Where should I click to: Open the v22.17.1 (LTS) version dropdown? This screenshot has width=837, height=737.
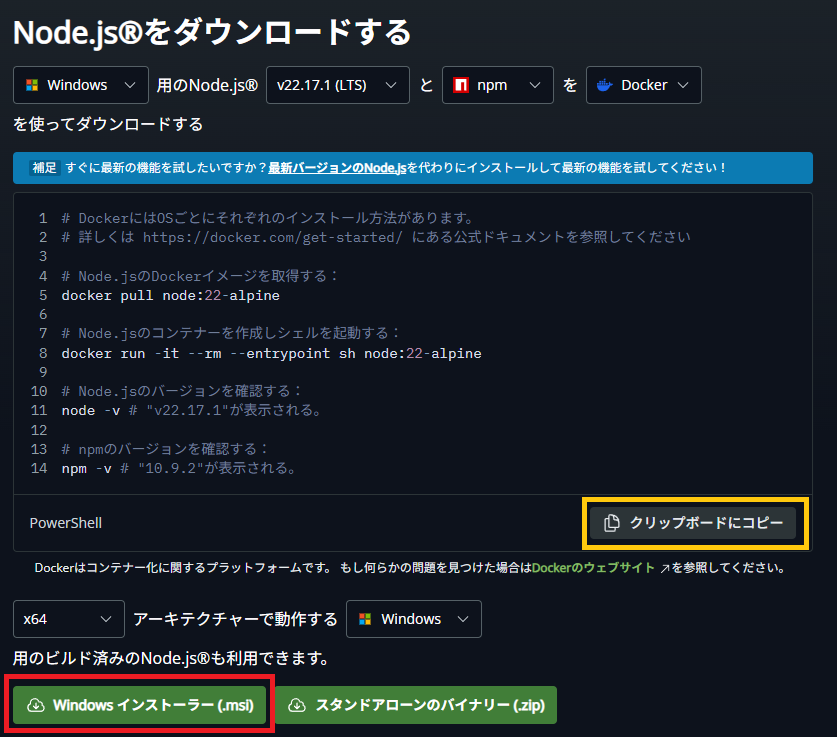coord(338,85)
